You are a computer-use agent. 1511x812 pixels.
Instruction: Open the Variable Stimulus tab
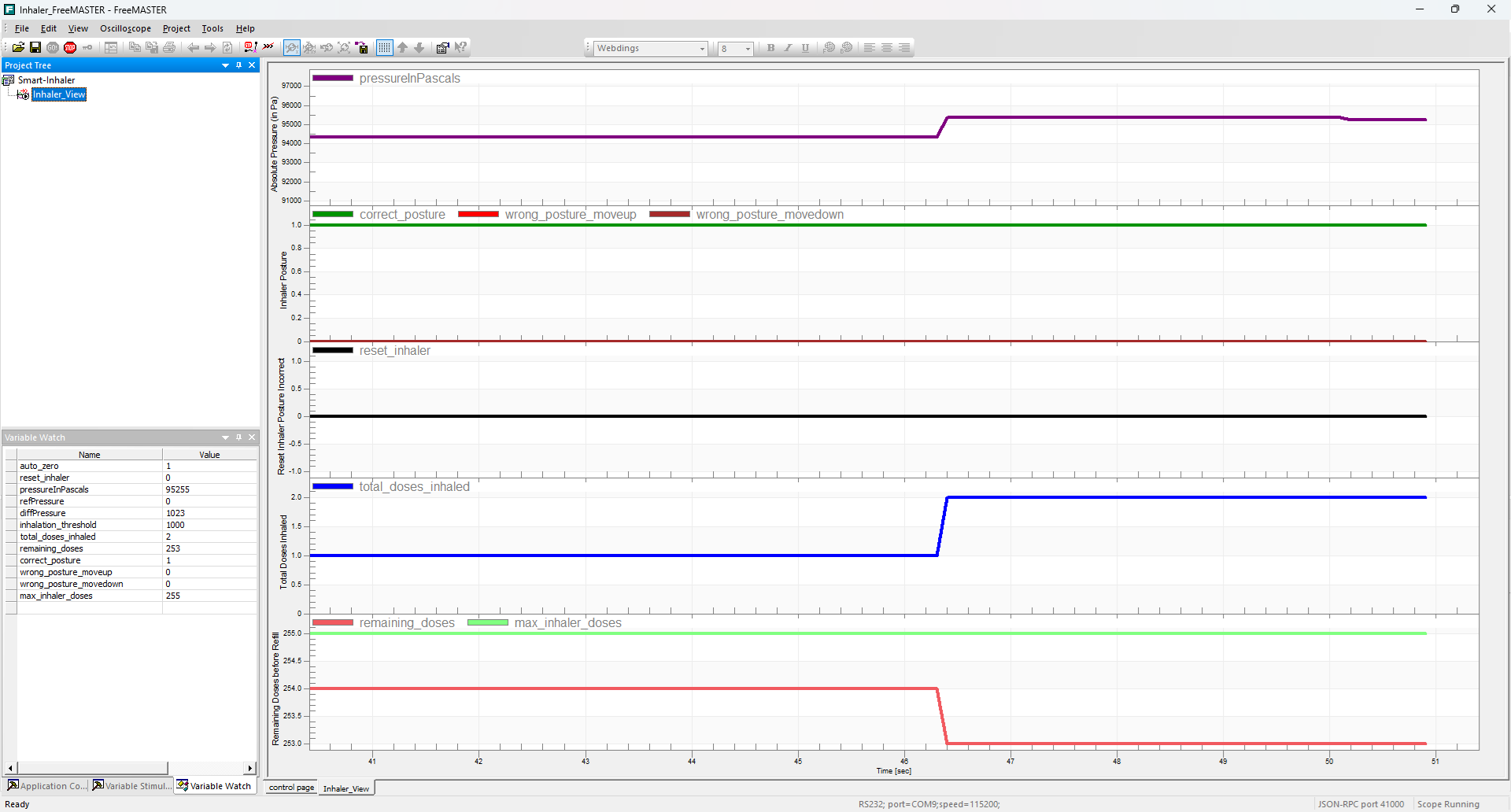tap(131, 786)
